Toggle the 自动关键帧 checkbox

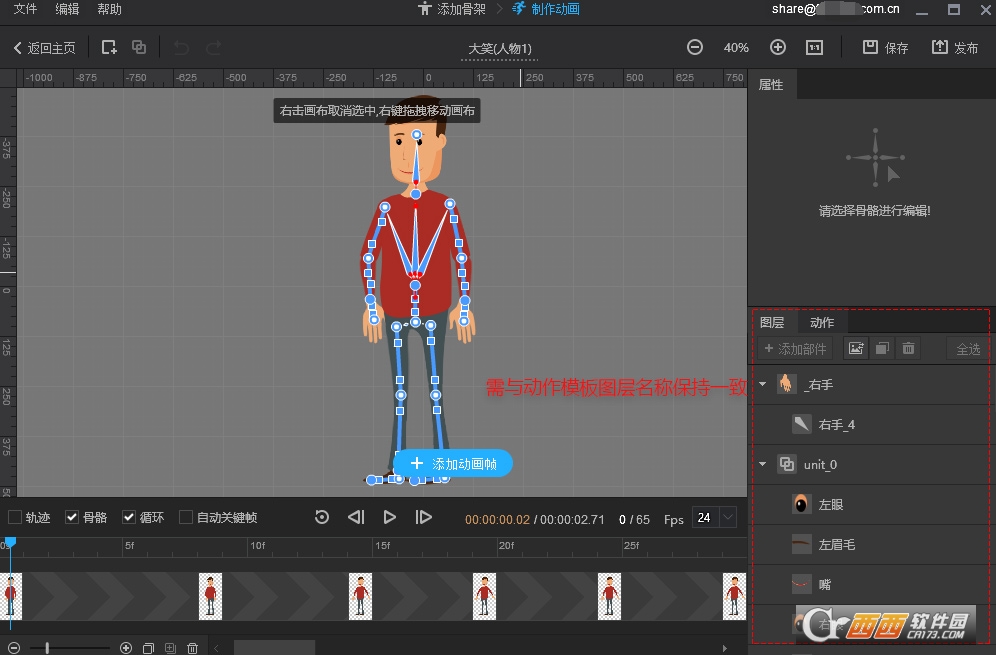pyautogui.click(x=186, y=517)
